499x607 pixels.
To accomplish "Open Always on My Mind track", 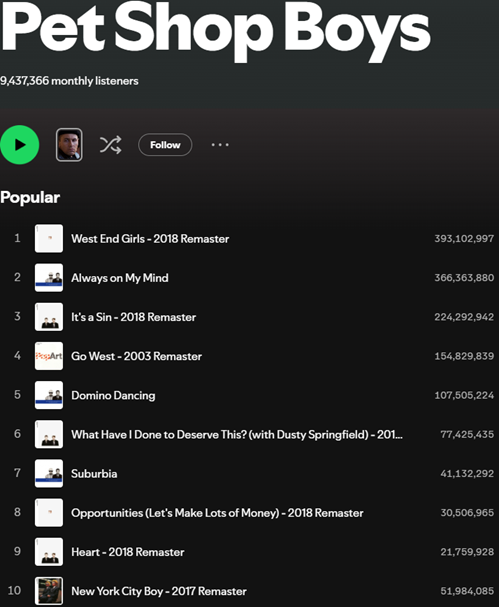I will pos(120,278).
